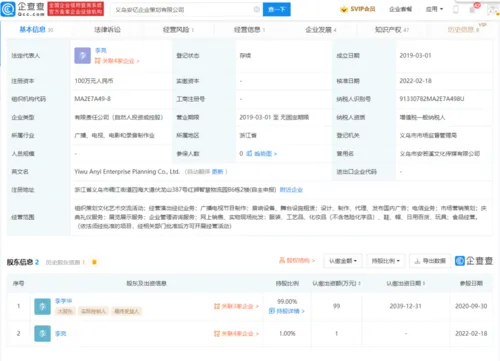Sort by 认缴出资额(万元) column
Viewport: 500px width, 361px height.
pos(336,283)
